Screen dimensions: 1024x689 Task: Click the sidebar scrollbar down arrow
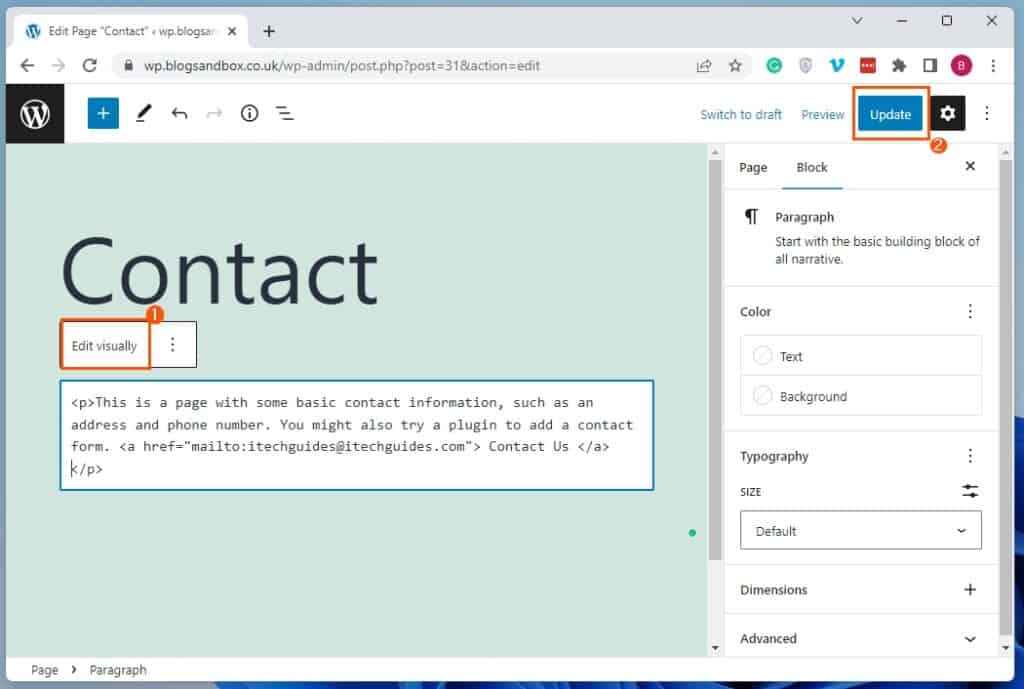click(1005, 647)
